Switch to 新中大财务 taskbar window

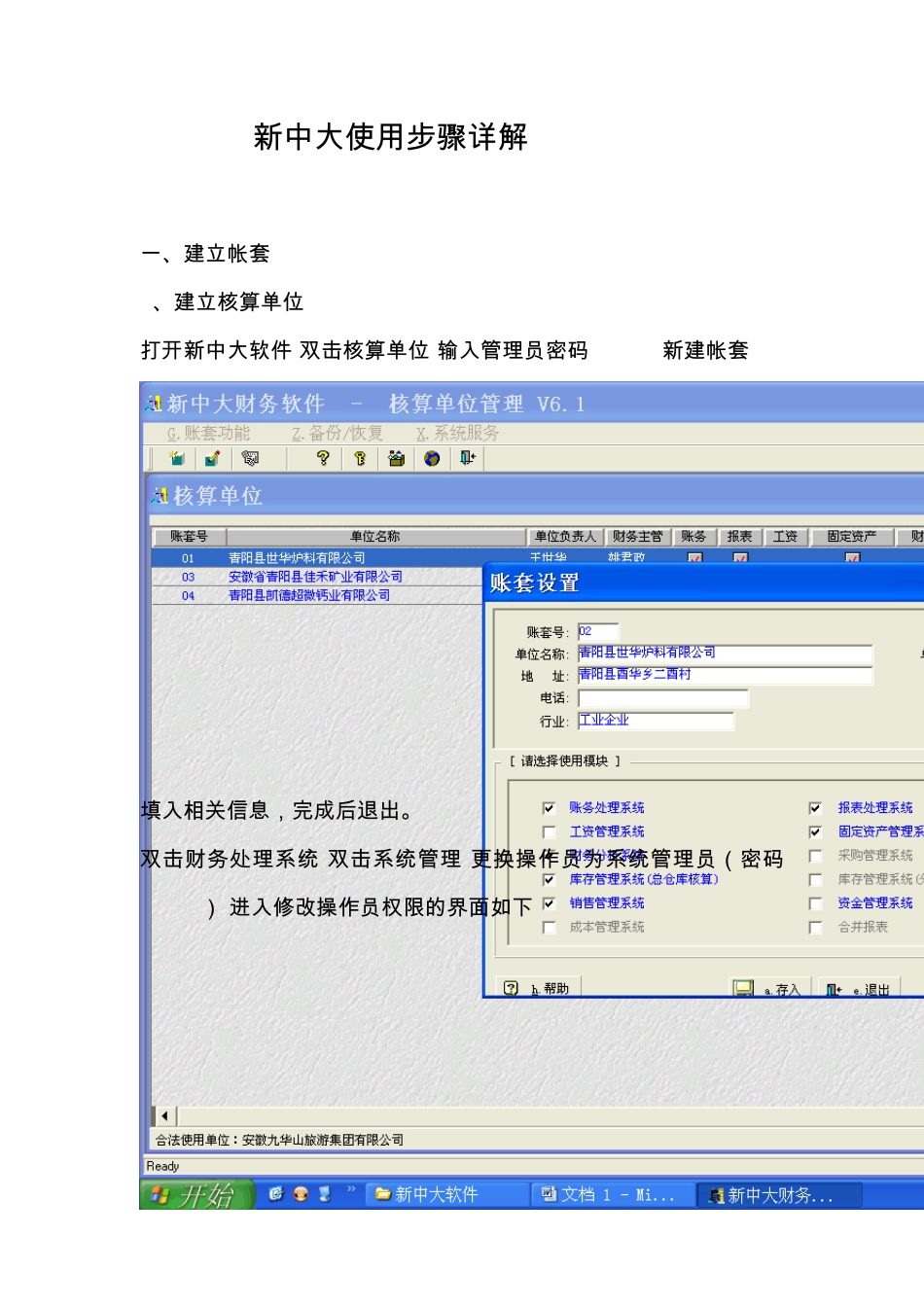(x=780, y=1195)
